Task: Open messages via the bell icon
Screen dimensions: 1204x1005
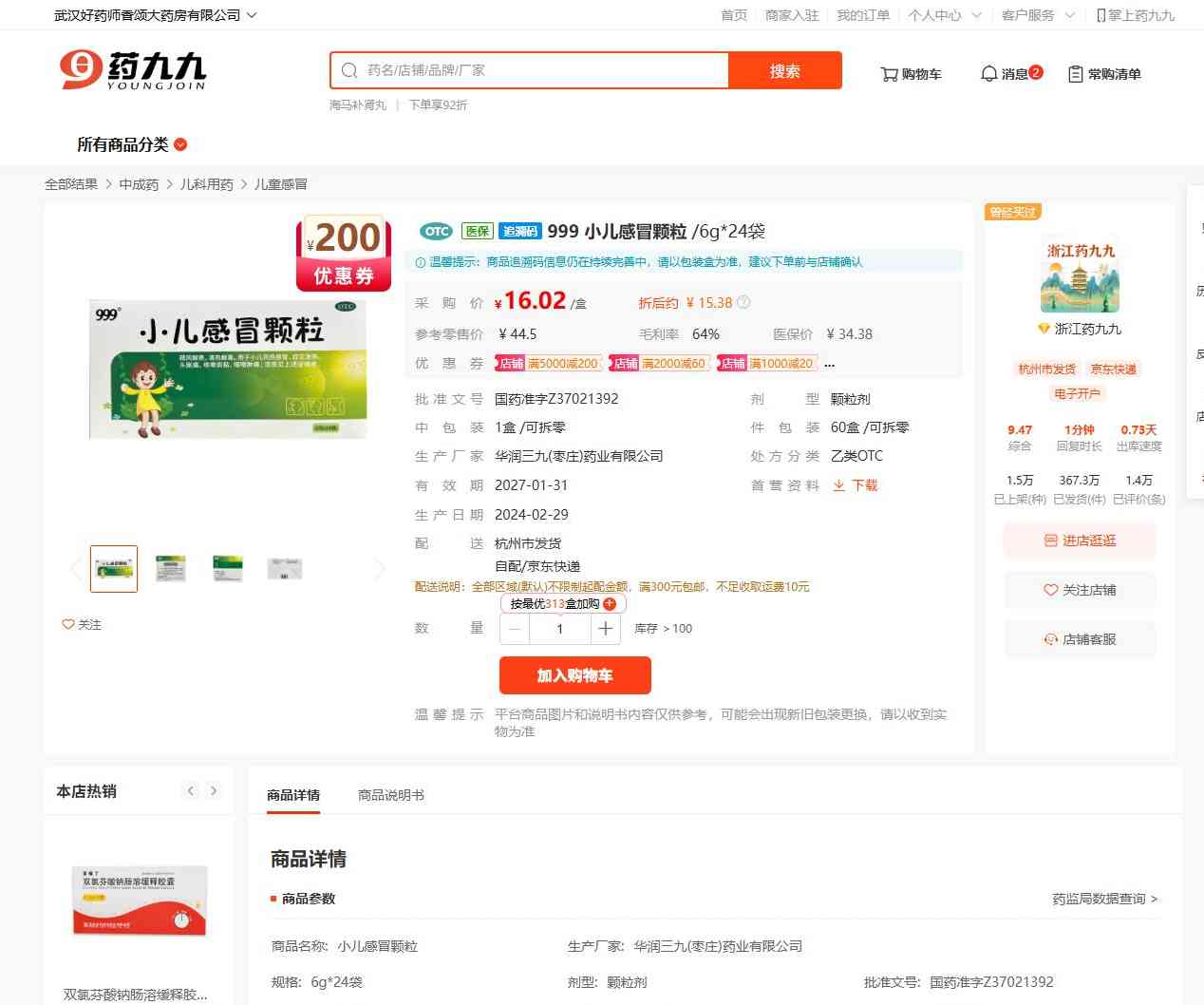Action: point(988,74)
